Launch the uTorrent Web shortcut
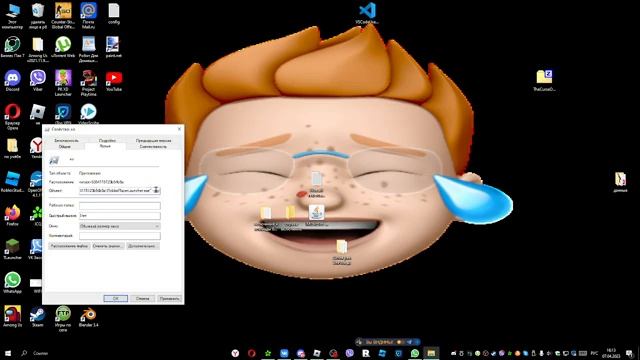 click(63, 47)
